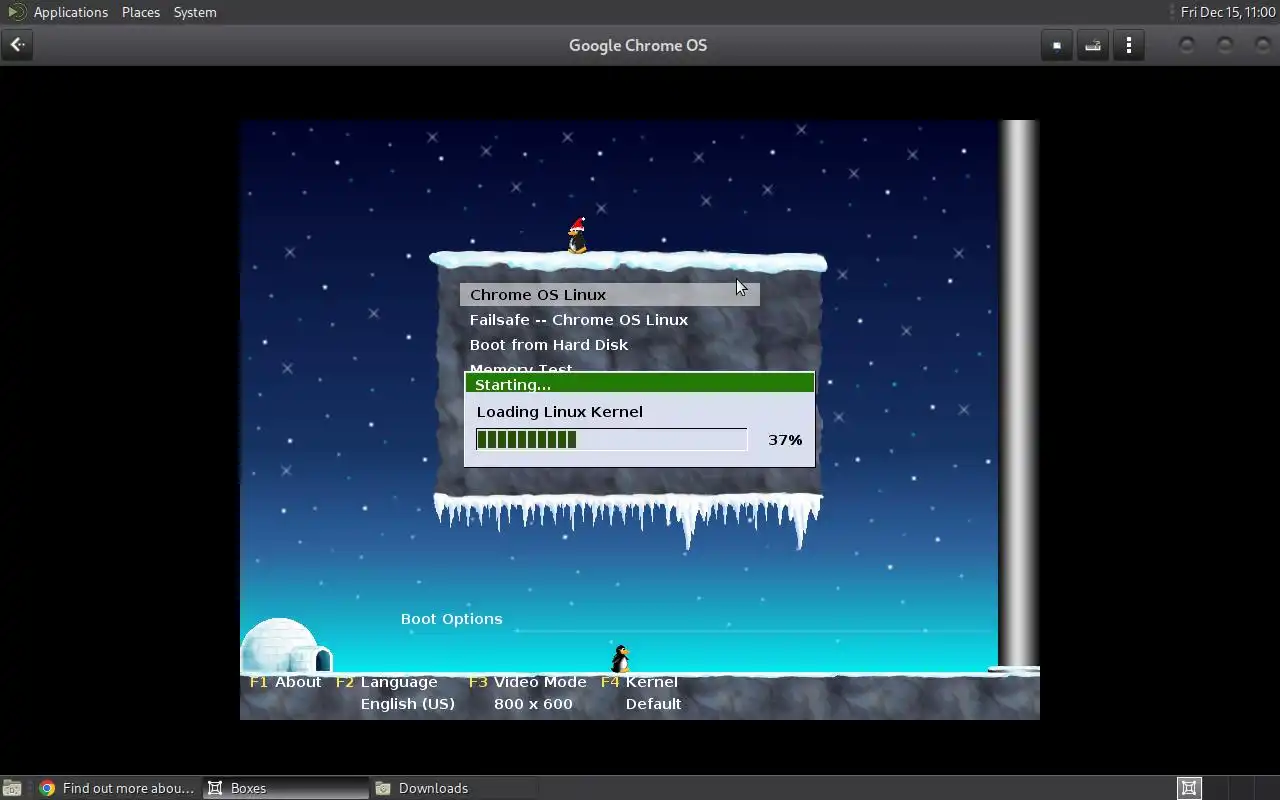The width and height of the screenshot is (1280, 800).
Task: Click the '37%' progress text
Action: pyautogui.click(x=785, y=440)
